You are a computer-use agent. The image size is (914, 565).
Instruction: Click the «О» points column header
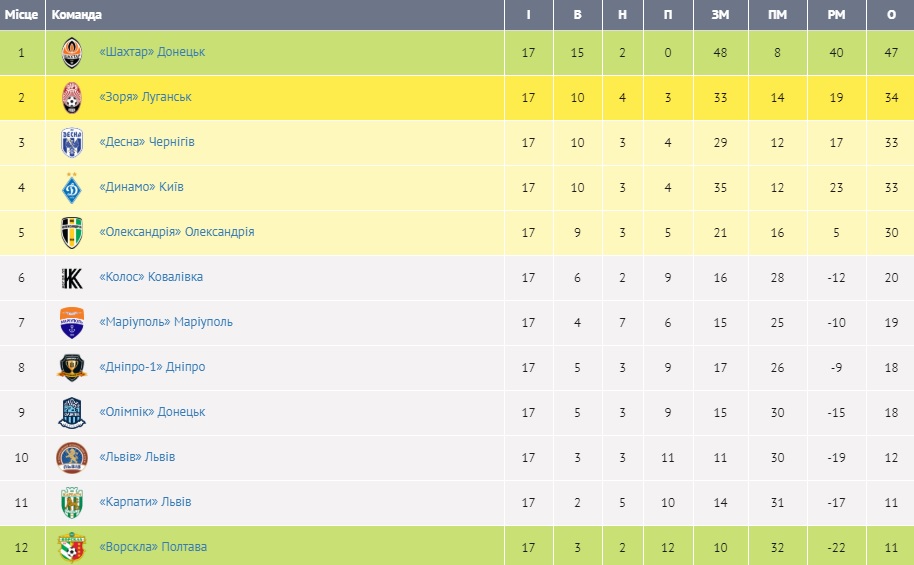[x=891, y=15]
